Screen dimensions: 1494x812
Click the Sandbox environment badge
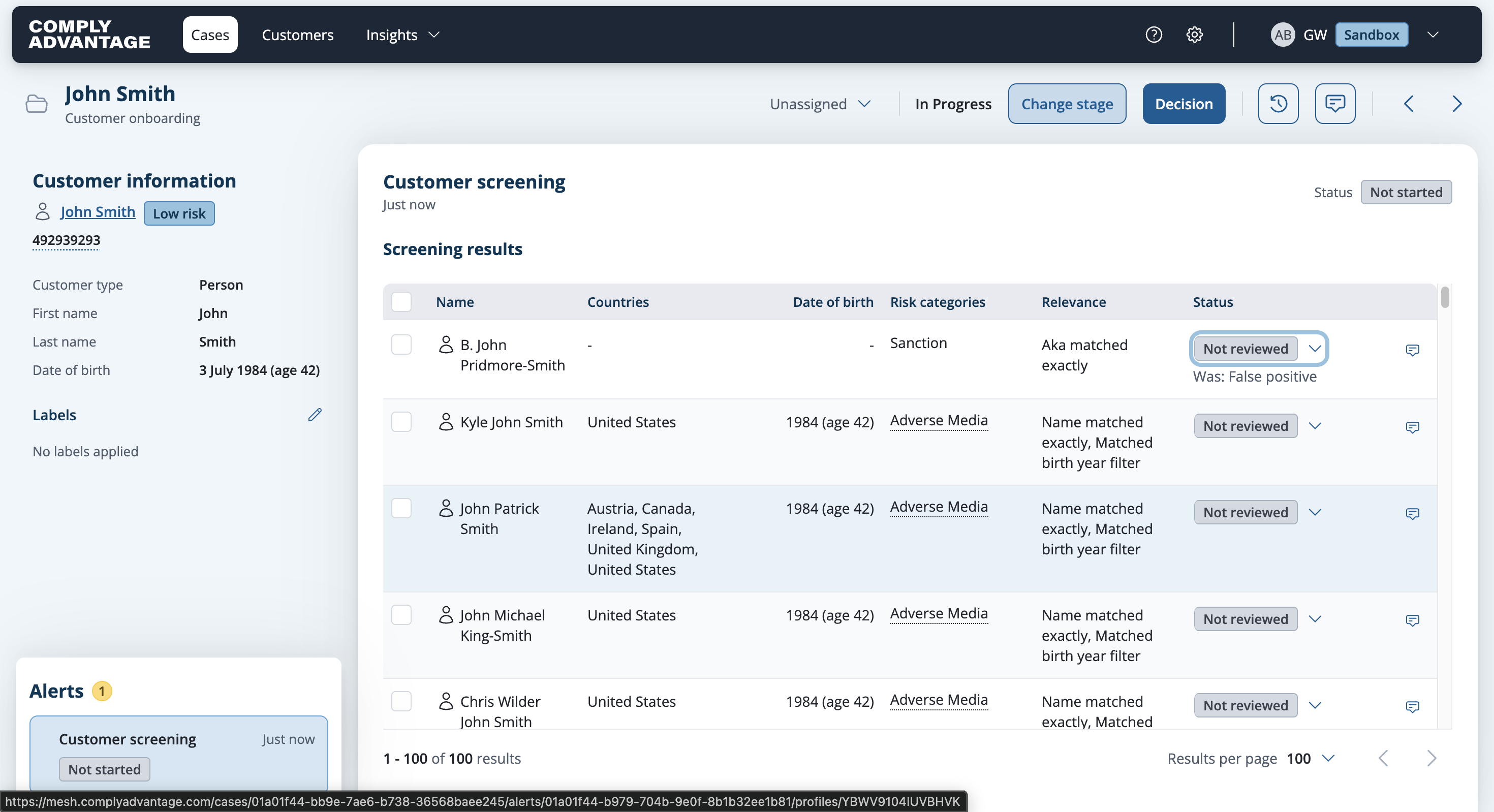click(1372, 35)
